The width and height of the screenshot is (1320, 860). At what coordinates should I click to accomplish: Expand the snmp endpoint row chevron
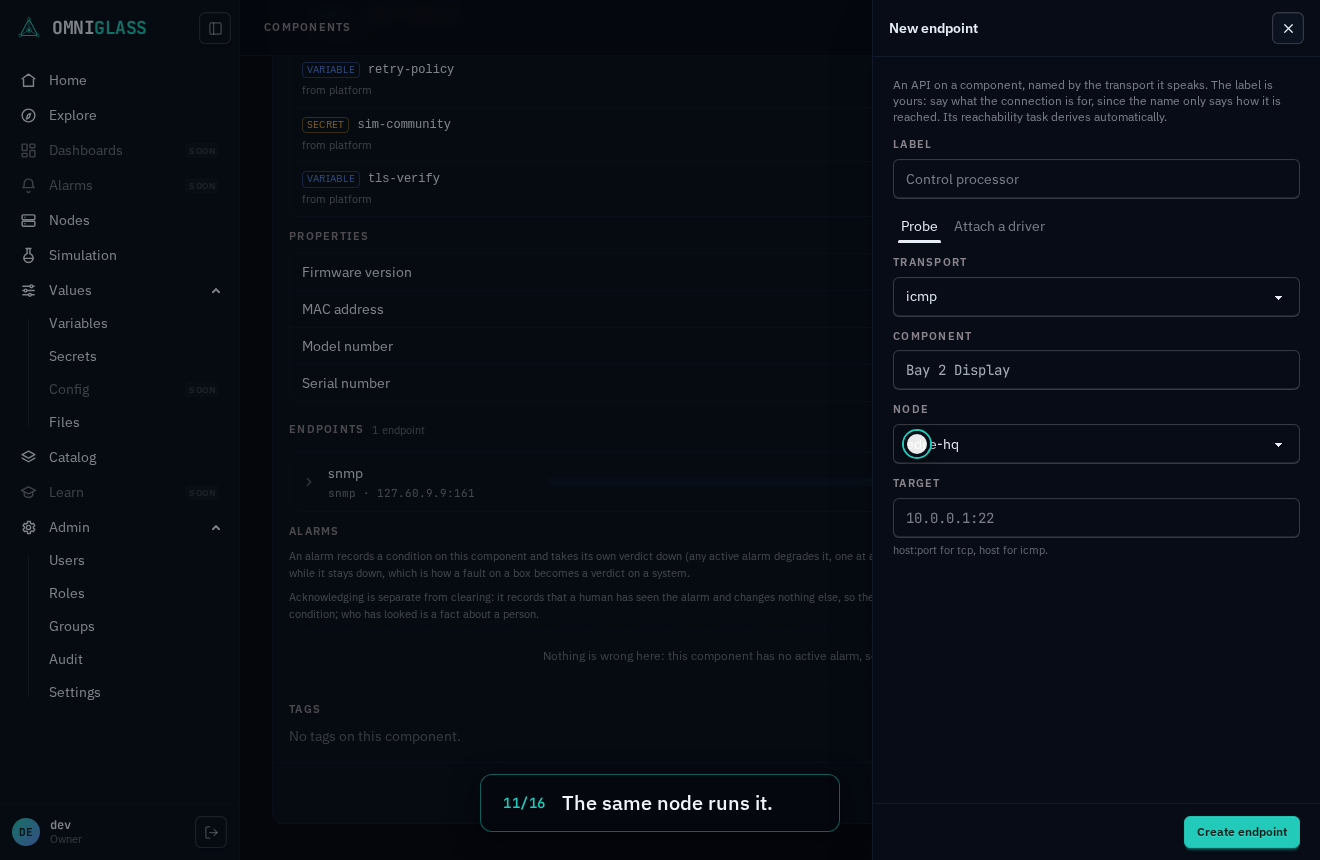point(309,482)
